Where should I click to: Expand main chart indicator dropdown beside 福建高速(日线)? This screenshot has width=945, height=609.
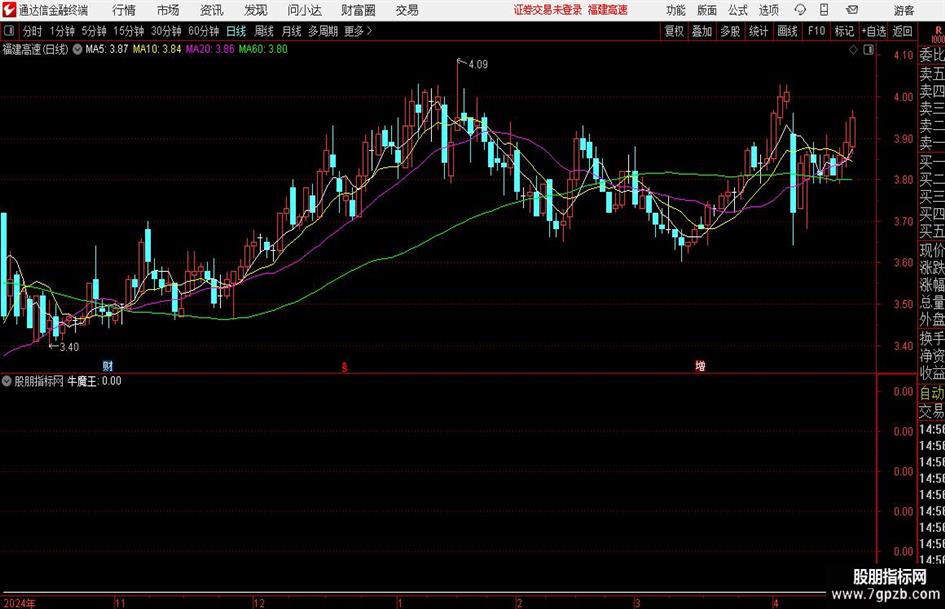coord(77,49)
